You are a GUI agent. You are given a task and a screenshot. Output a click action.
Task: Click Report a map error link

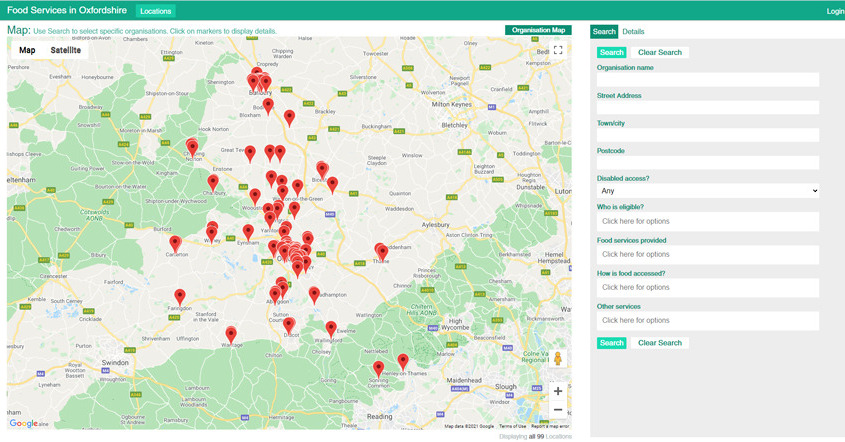click(x=550, y=426)
